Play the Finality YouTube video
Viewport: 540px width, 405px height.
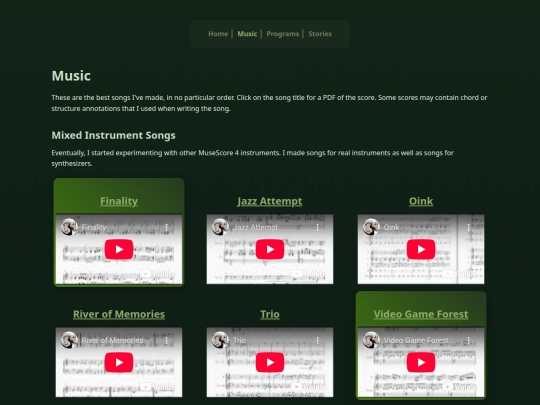[x=119, y=249]
